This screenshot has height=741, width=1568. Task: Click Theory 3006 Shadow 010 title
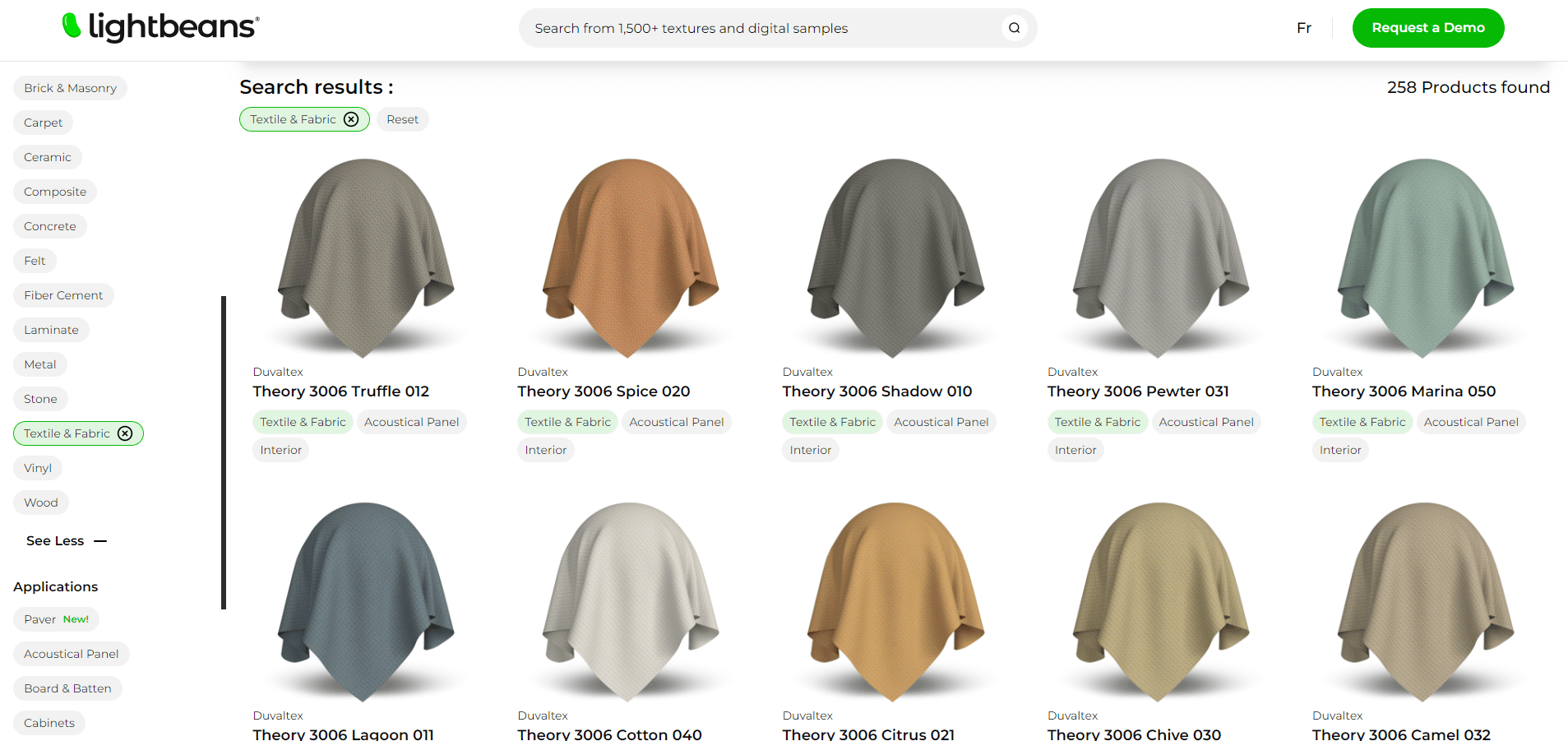pos(877,391)
